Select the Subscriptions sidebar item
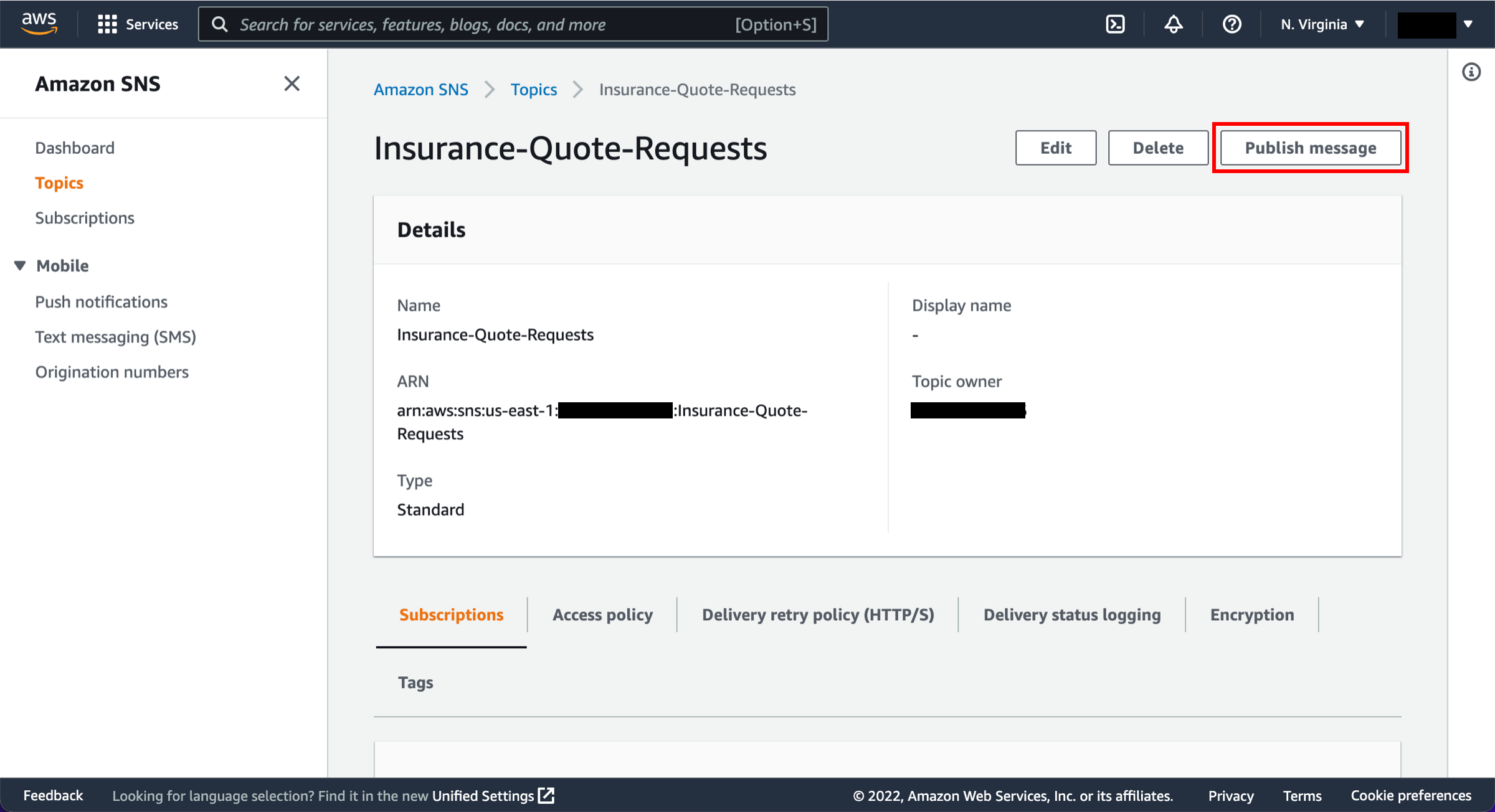 coord(85,218)
